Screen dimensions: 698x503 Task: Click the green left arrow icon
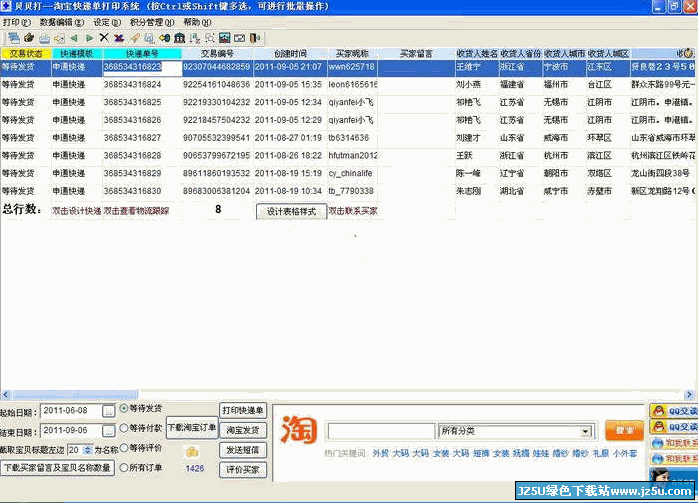click(74, 37)
